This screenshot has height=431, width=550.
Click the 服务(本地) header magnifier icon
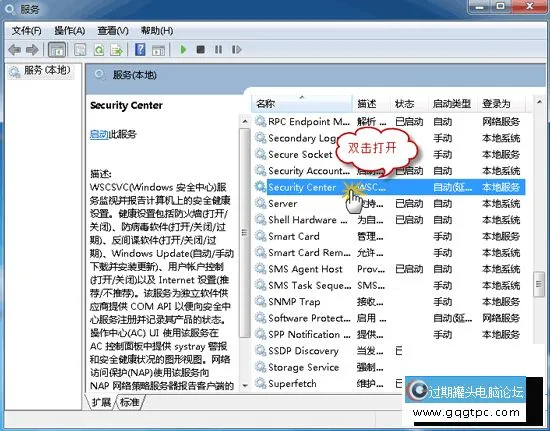tap(100, 74)
